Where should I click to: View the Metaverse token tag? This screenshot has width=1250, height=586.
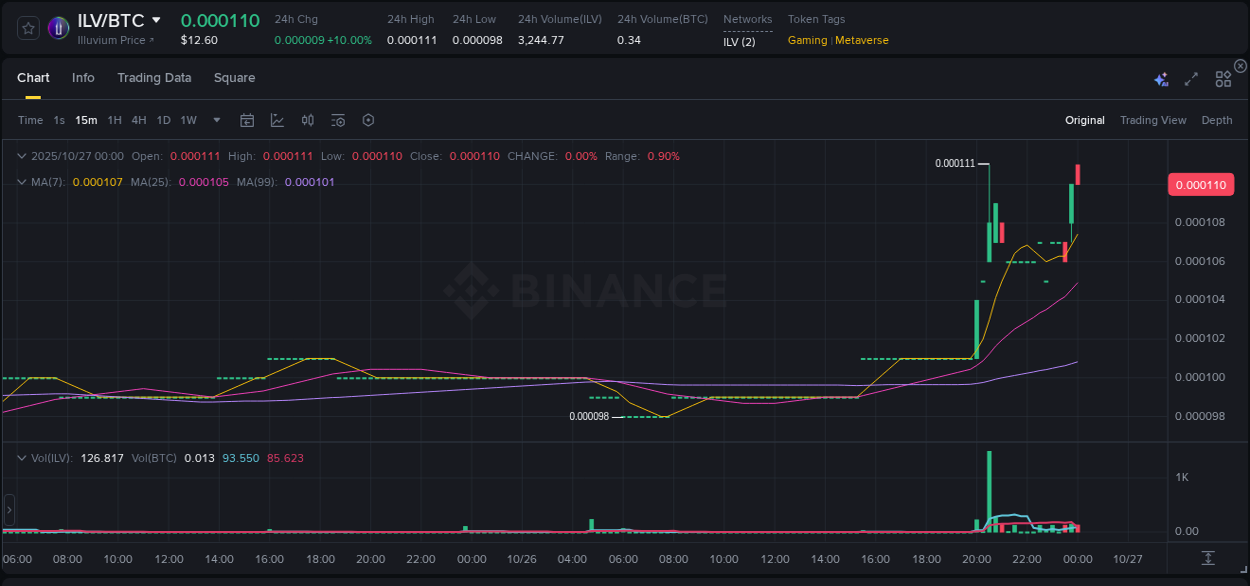click(x=861, y=40)
